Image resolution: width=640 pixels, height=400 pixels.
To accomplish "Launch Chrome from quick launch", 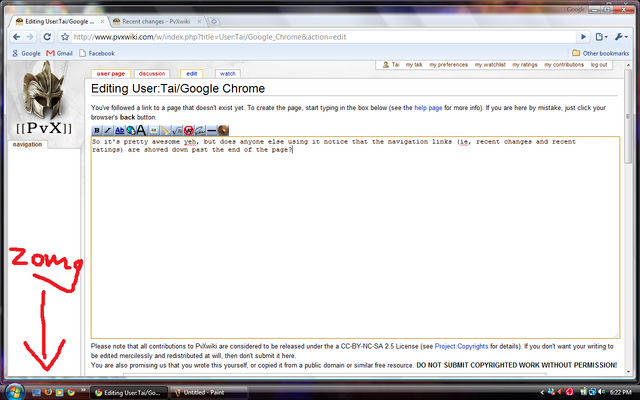I will (71, 393).
